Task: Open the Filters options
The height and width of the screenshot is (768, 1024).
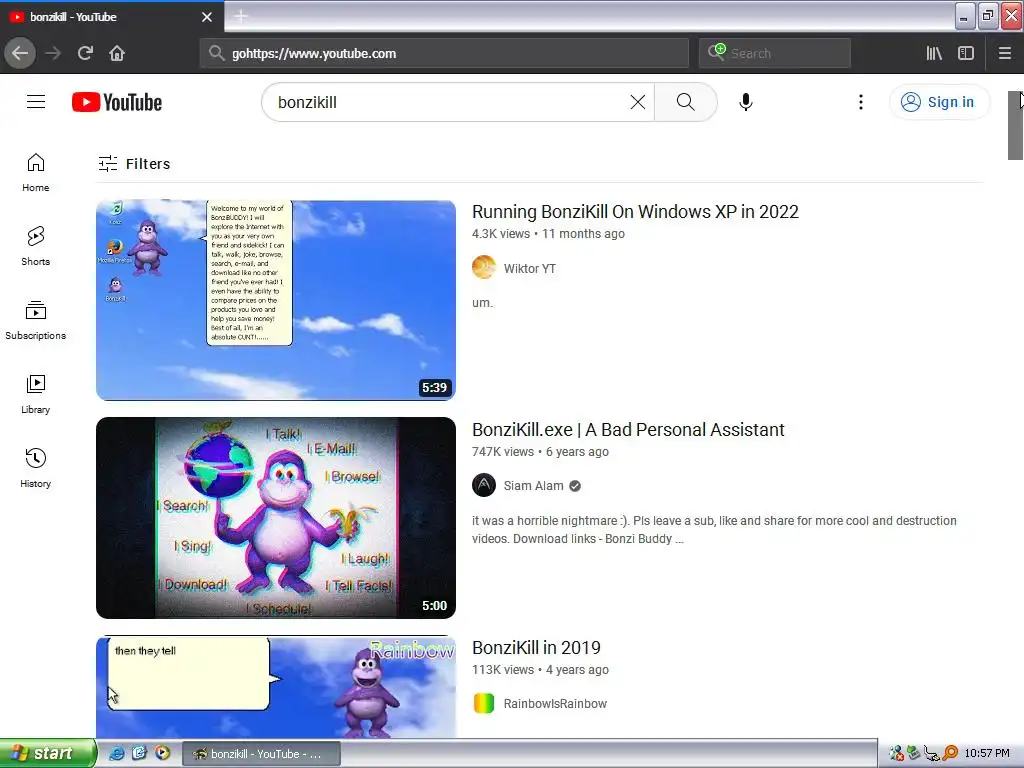Action: pos(134,163)
